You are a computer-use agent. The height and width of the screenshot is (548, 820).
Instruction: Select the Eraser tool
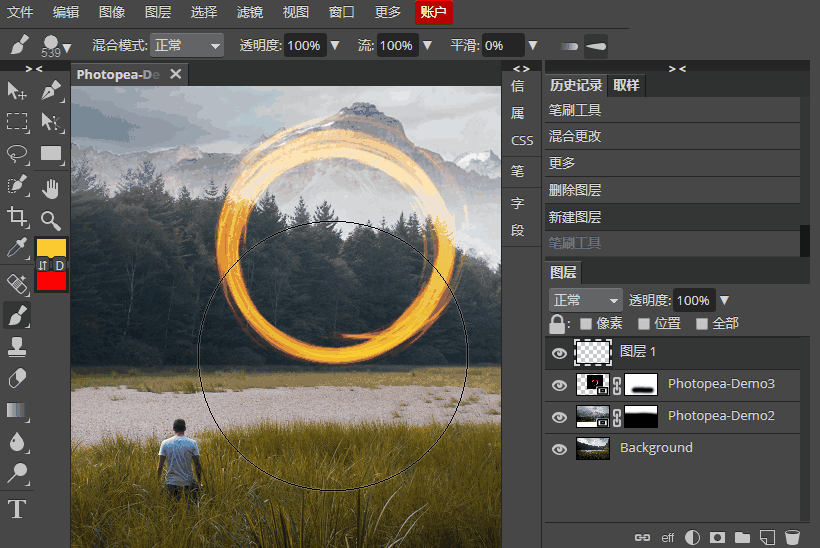[17, 379]
